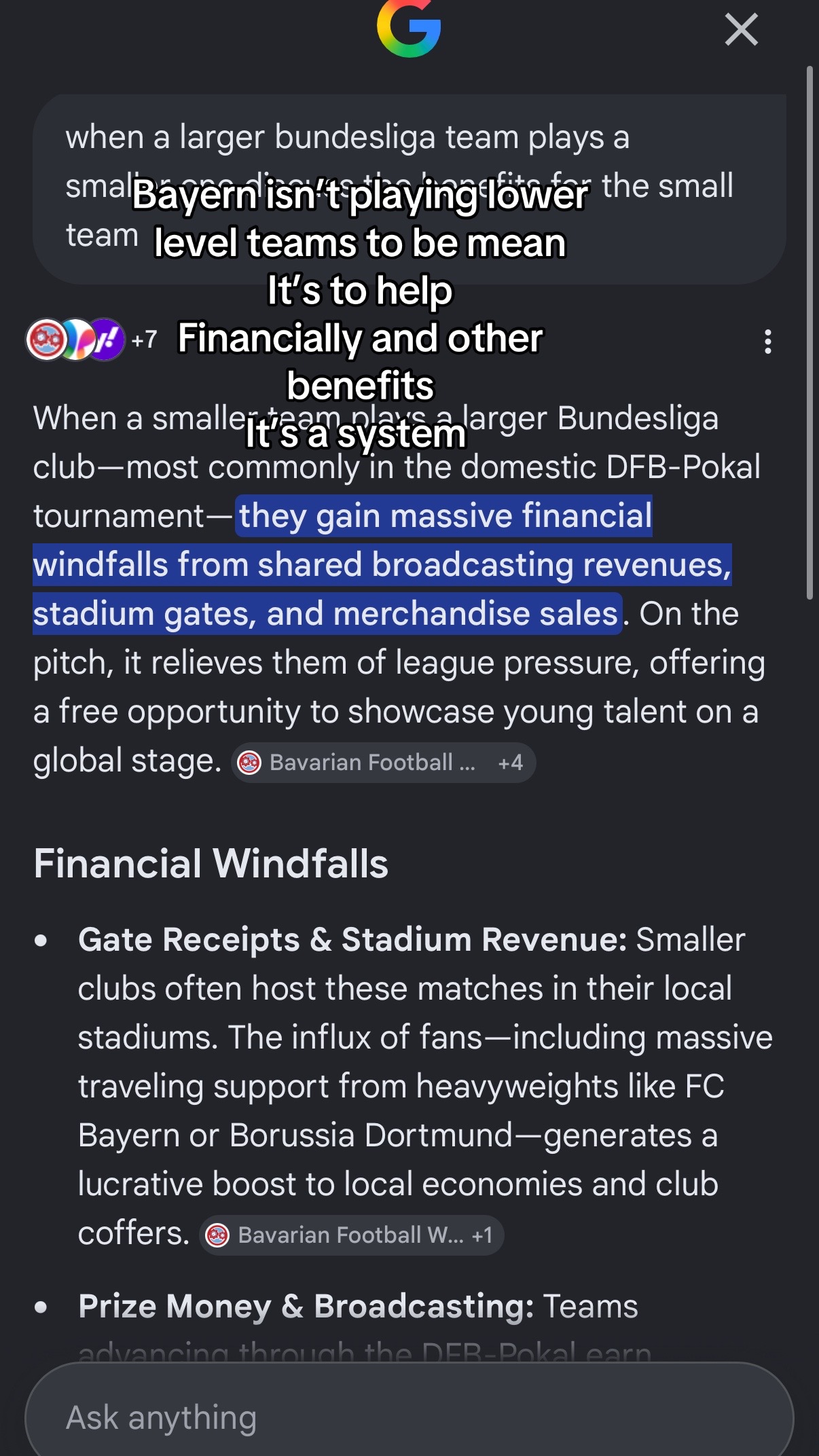Screen dimensions: 819x1456
Task: Click the favicon in the 'coffers' source chip
Action: (217, 1235)
